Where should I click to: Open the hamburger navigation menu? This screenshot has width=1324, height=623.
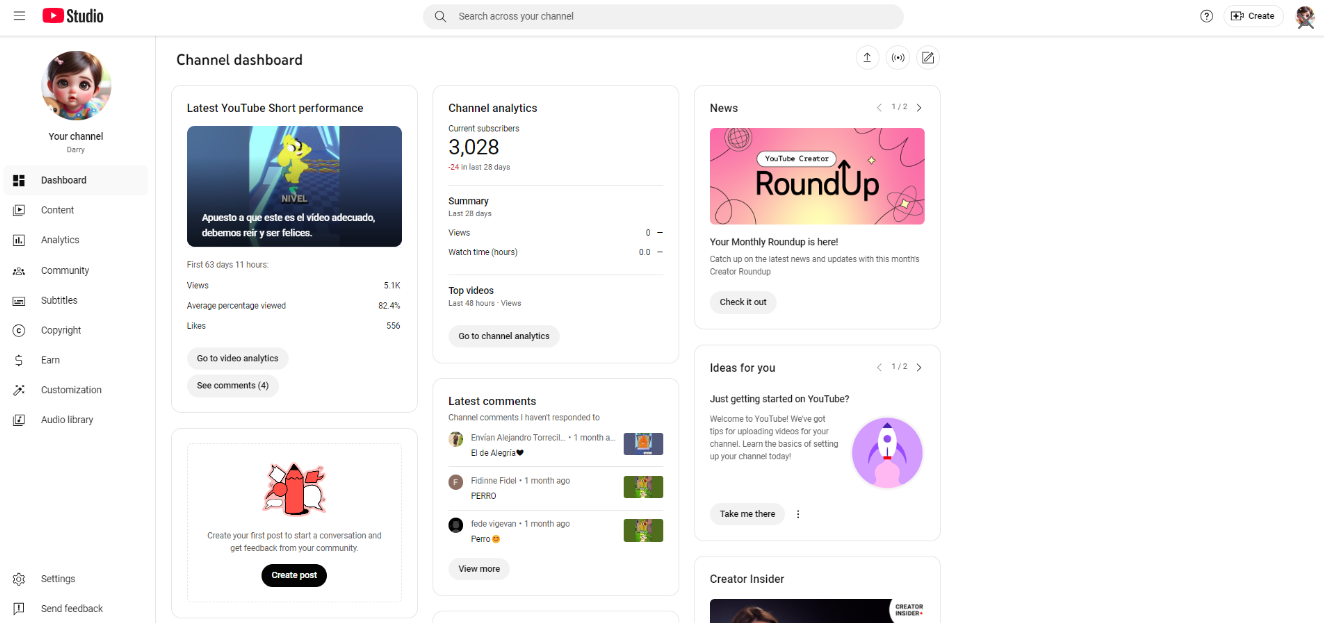[x=19, y=16]
